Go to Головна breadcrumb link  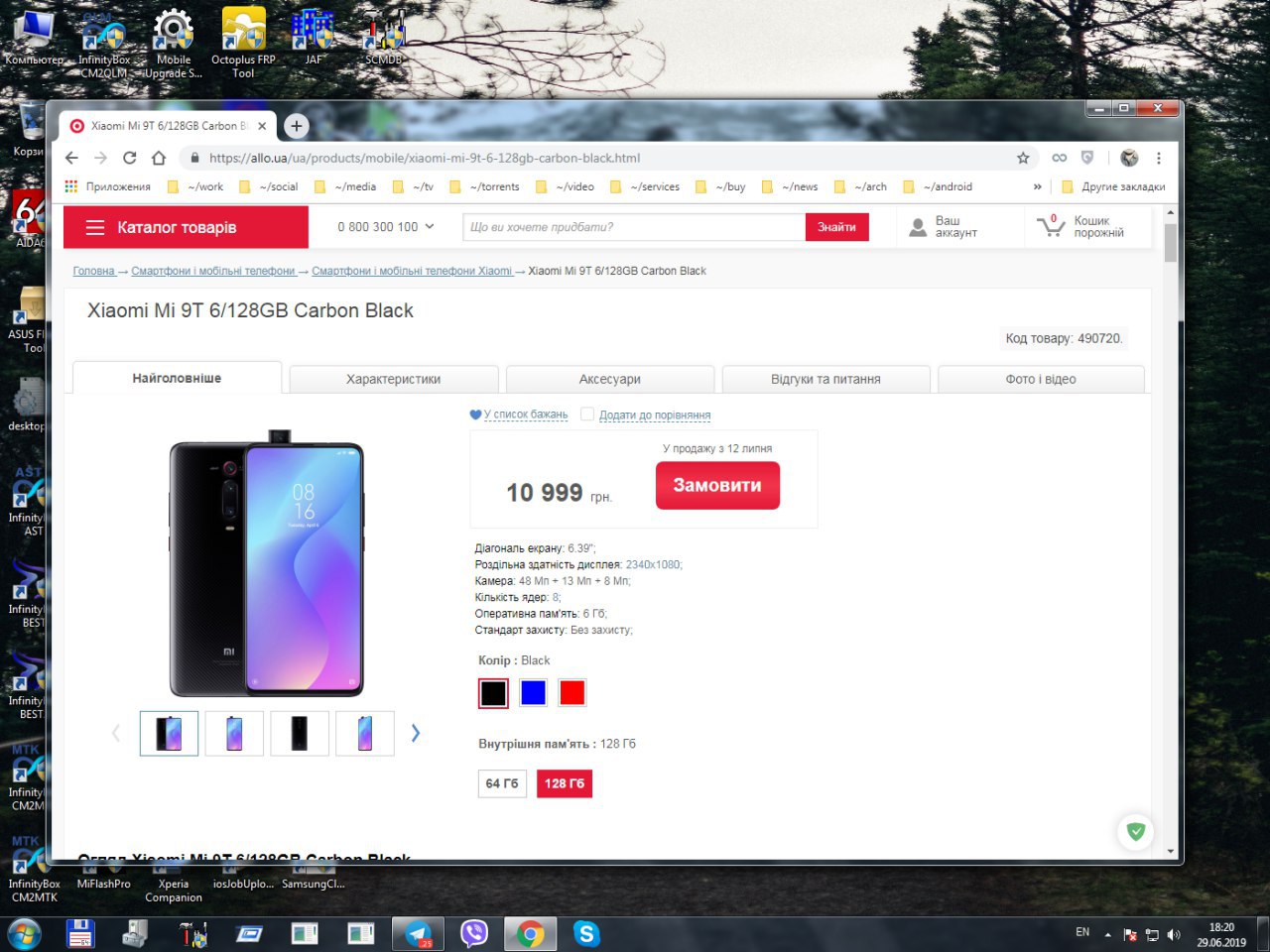tap(93, 271)
